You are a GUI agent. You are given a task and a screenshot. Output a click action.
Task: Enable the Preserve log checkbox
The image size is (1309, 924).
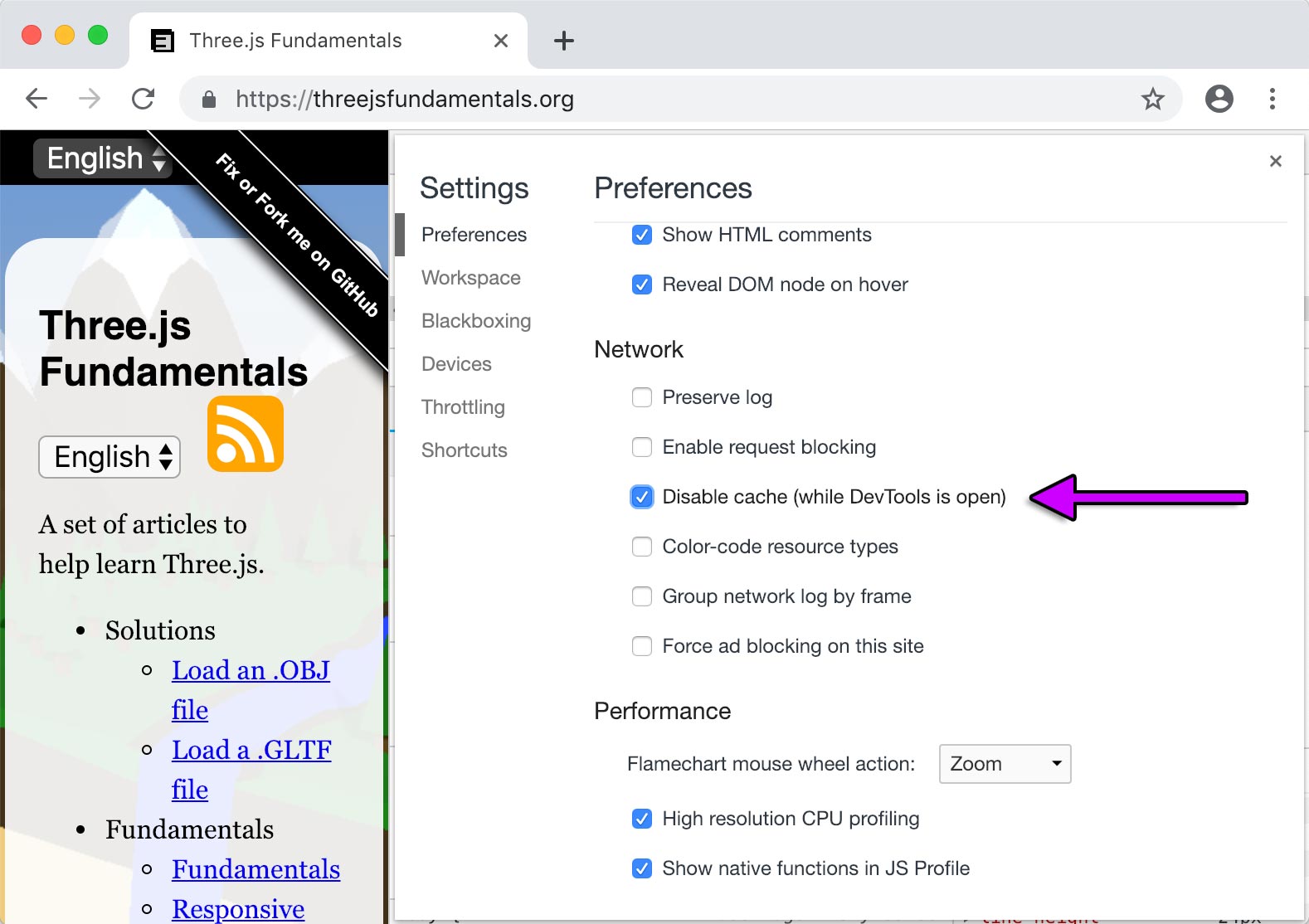[x=642, y=397]
